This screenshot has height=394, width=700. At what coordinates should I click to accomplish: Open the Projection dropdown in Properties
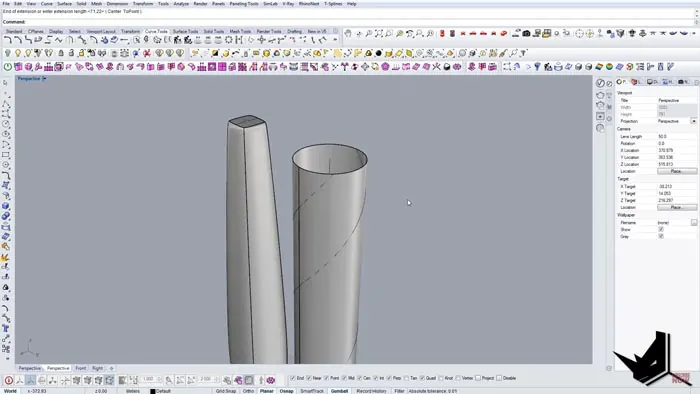click(x=693, y=121)
